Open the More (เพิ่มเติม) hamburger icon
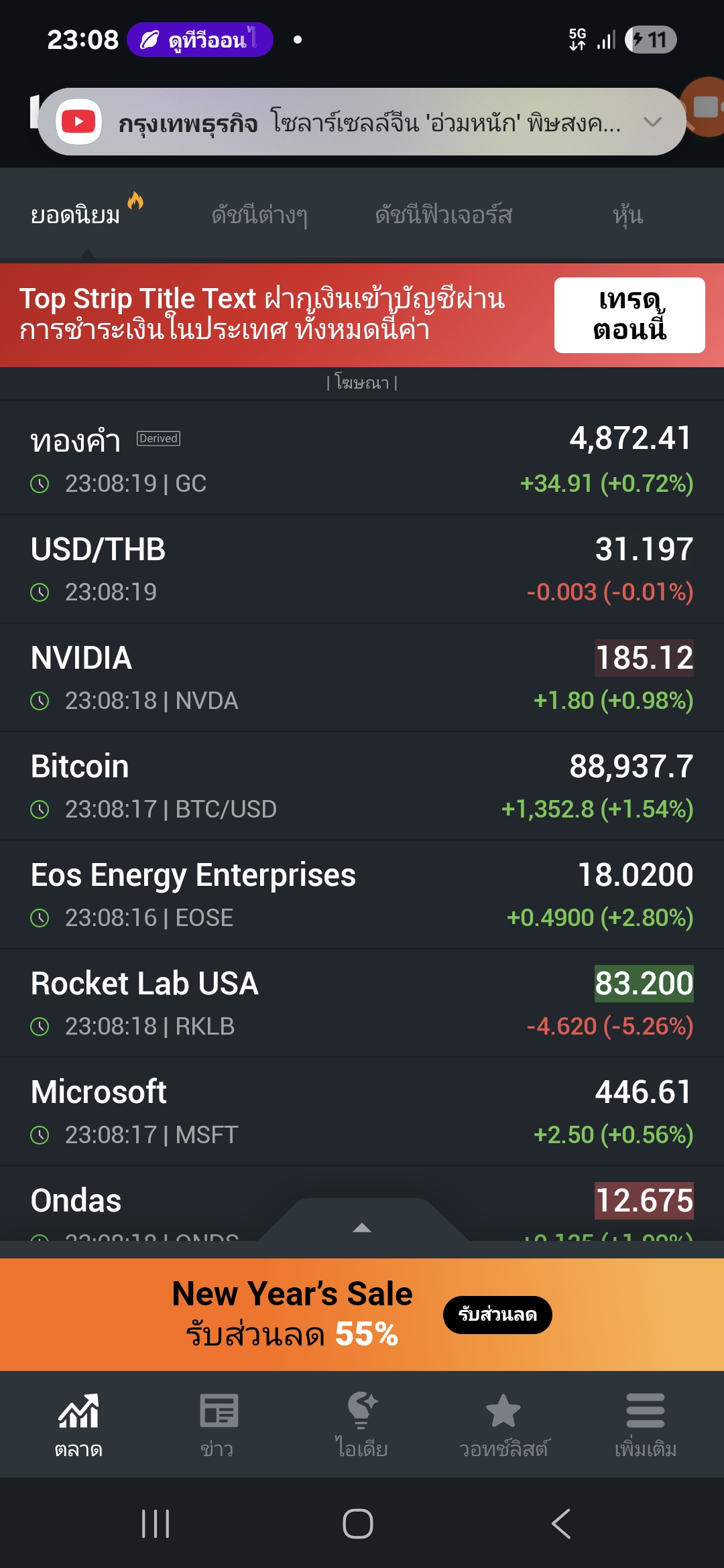This screenshot has height=1568, width=724. pos(645,1411)
